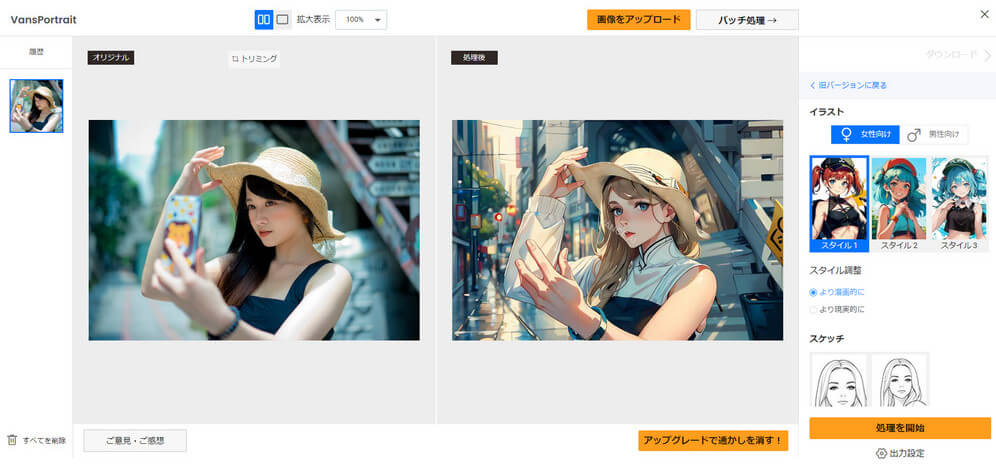Open ご意見・ご感想 feedback
This screenshot has height=466, width=996.
(x=135, y=441)
